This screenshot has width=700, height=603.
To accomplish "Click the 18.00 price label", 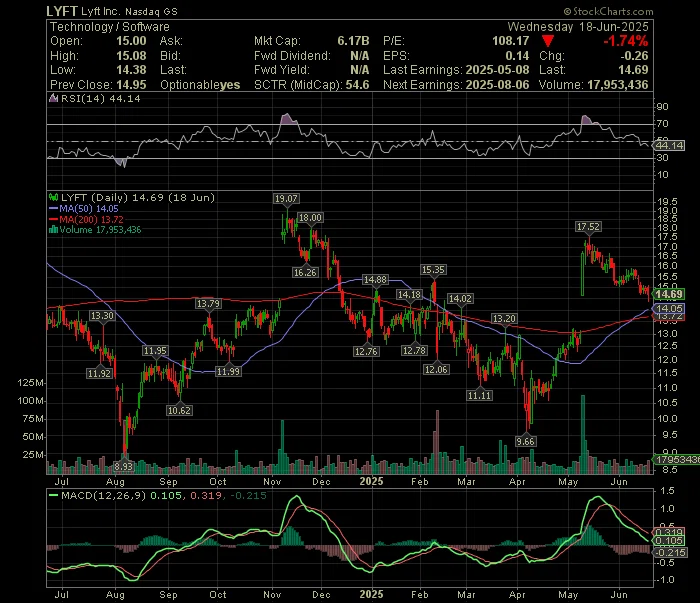I will point(310,218).
